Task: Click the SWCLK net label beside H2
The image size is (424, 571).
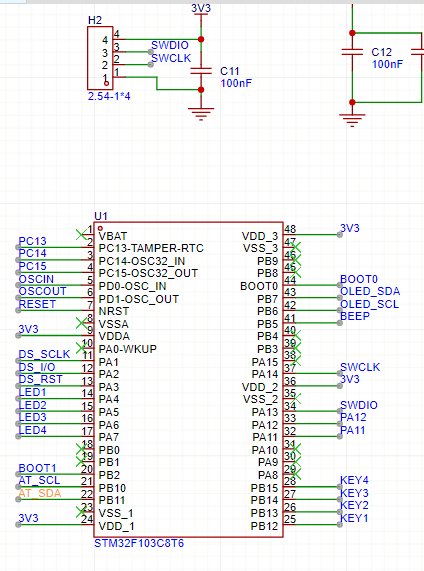Action: point(171,58)
